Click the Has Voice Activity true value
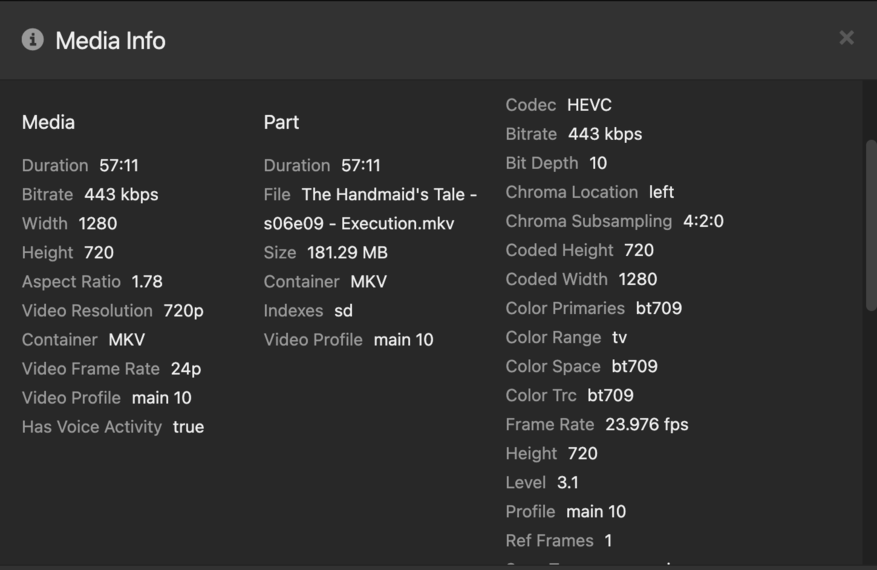 [x=188, y=427]
